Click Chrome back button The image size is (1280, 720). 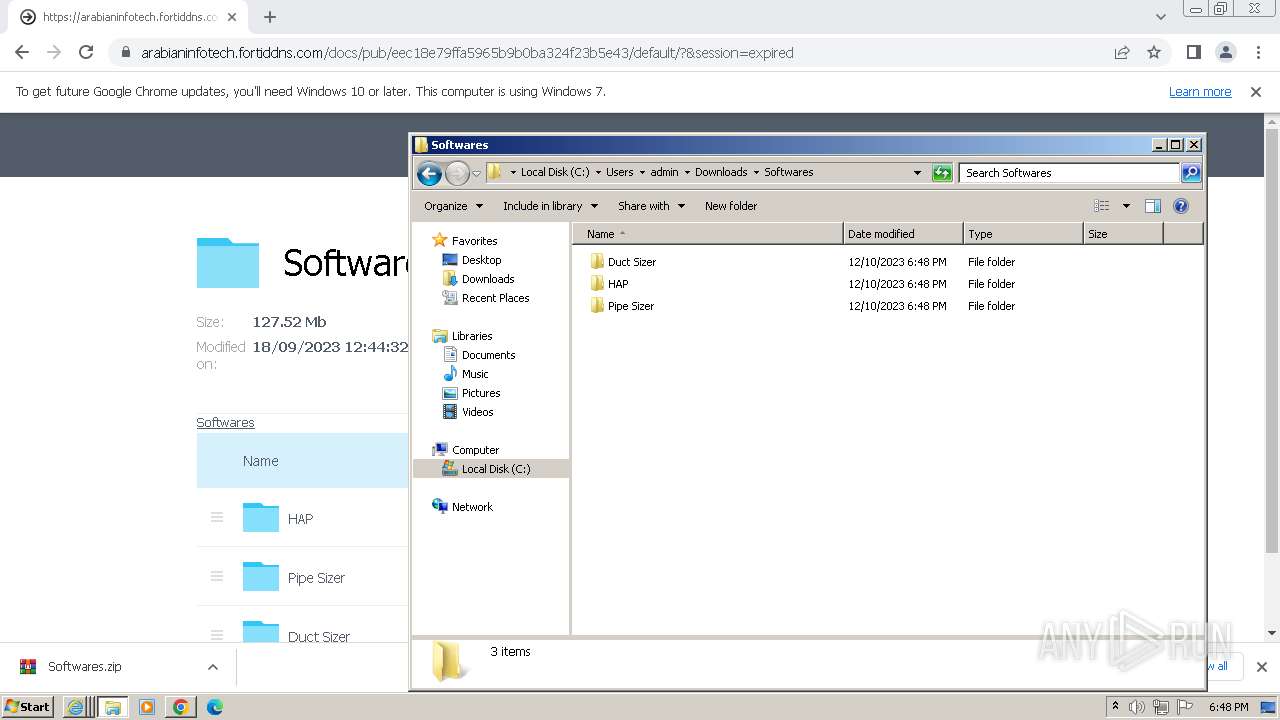22,53
